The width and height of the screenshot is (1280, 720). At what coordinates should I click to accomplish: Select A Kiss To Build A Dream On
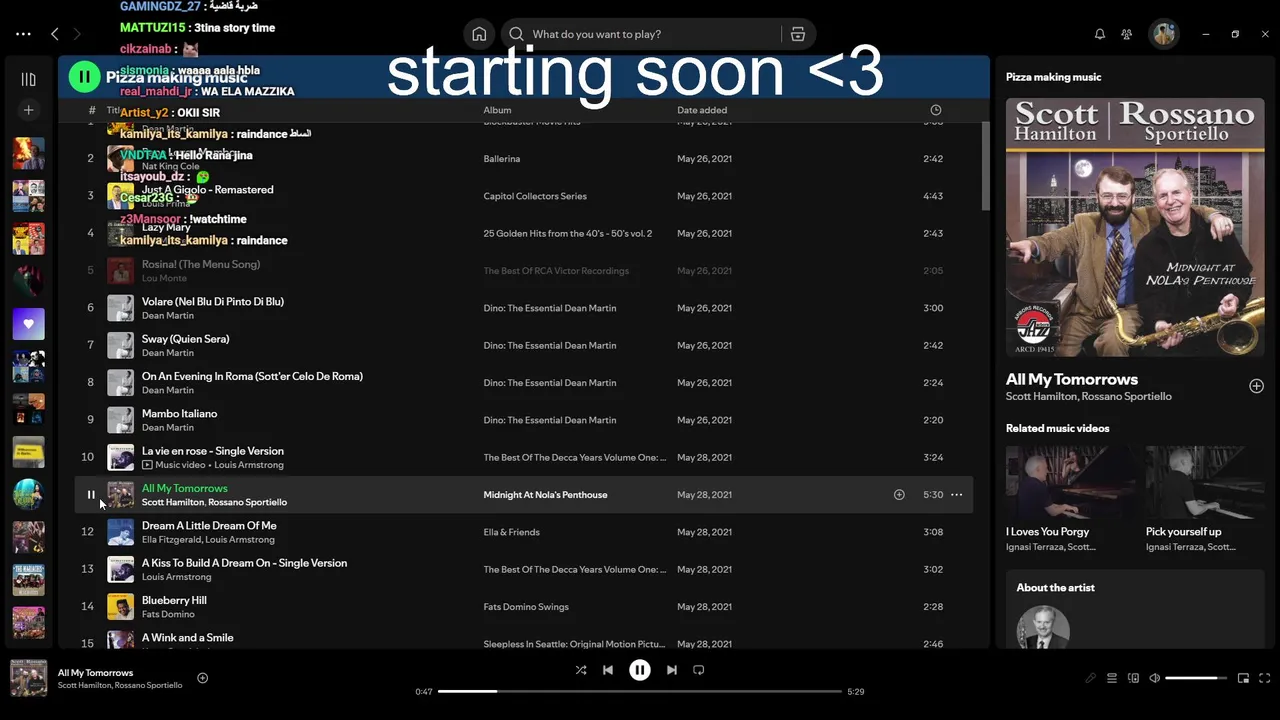pos(244,563)
